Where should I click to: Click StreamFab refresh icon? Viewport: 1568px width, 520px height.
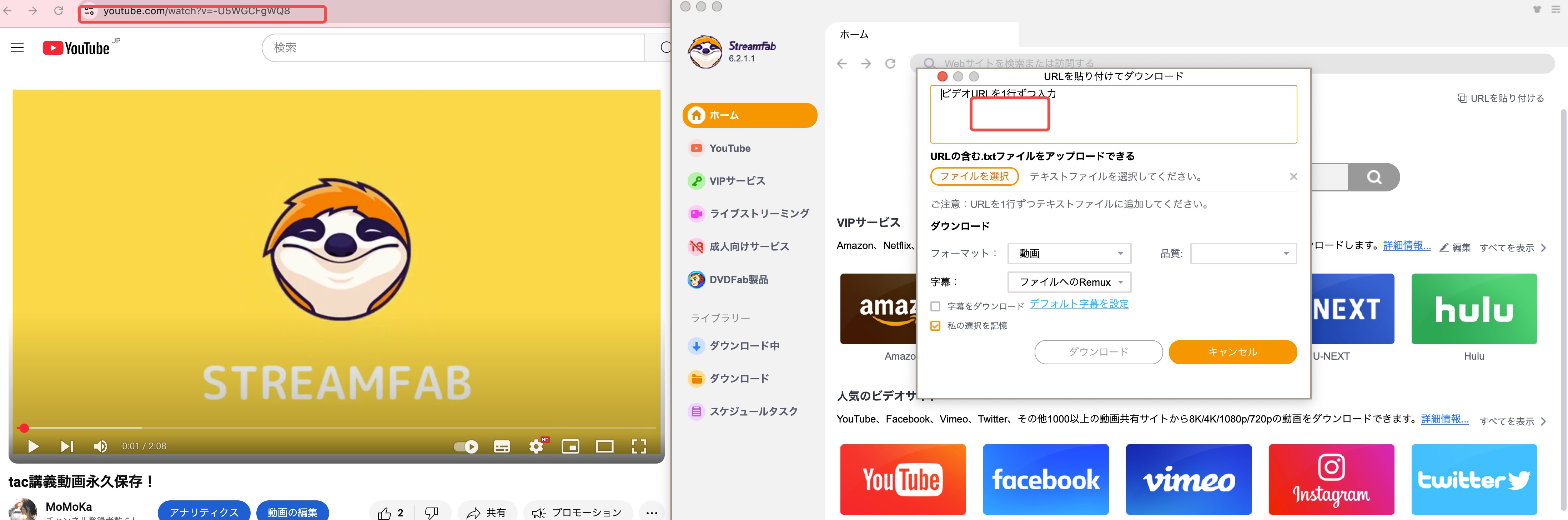coord(890,63)
